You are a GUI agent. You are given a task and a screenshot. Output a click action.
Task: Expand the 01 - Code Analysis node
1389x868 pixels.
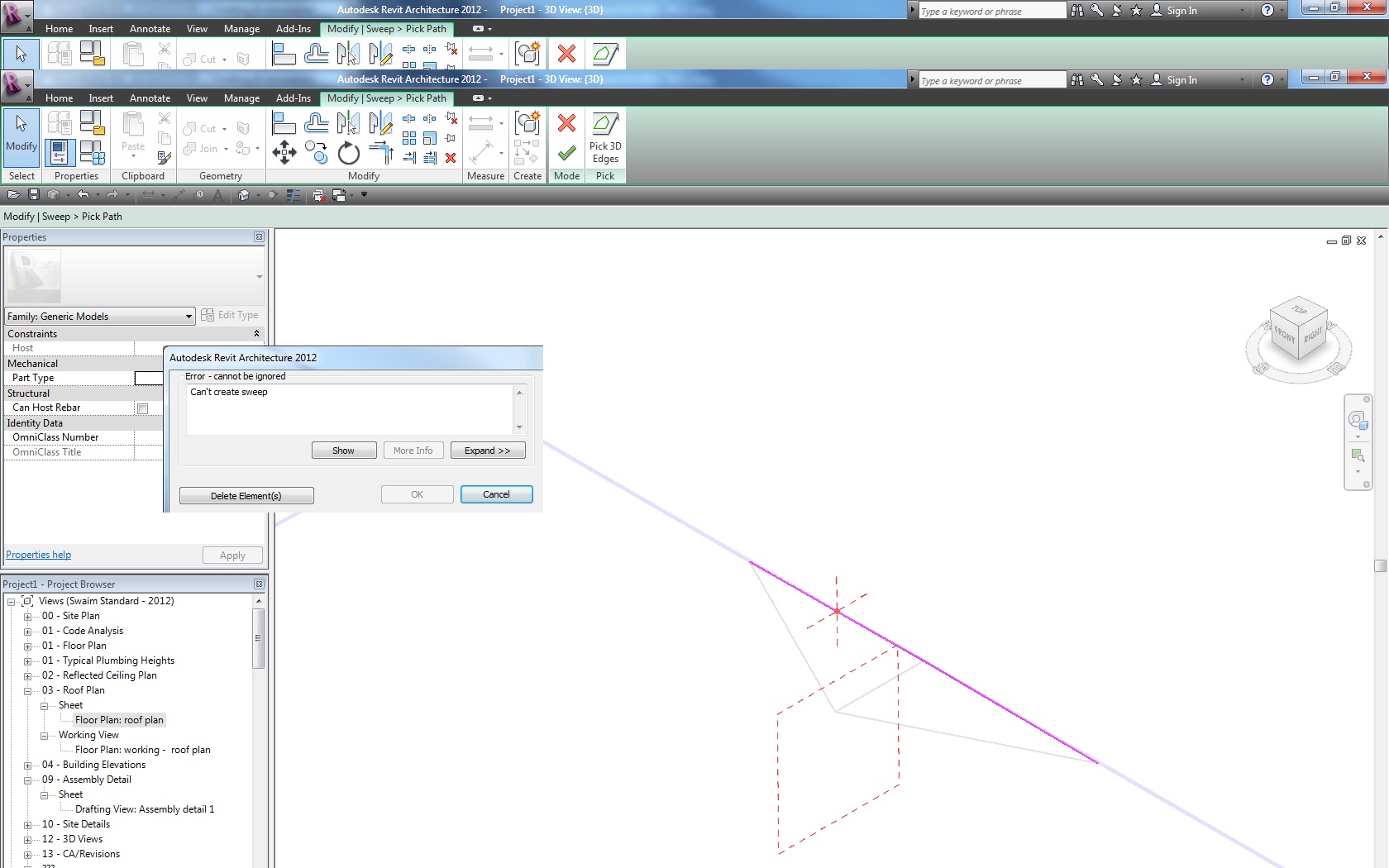pyautogui.click(x=27, y=631)
